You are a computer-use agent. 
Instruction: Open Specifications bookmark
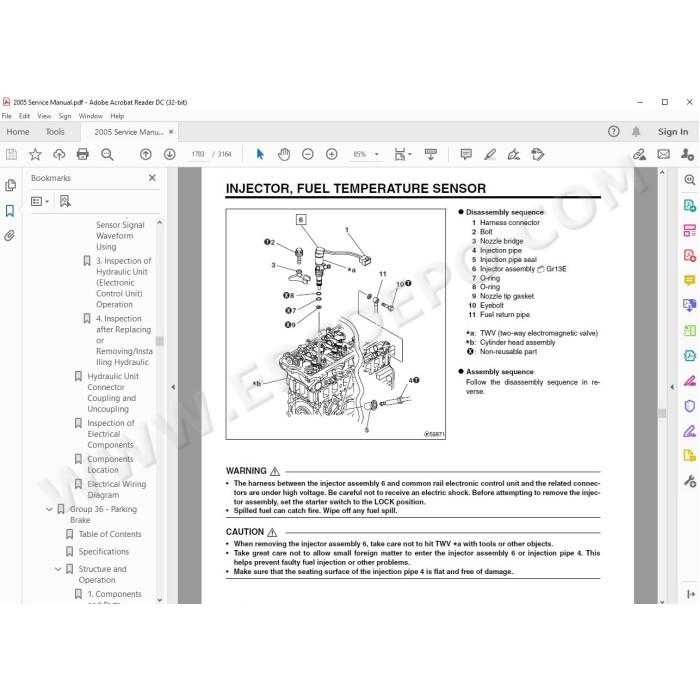(104, 552)
